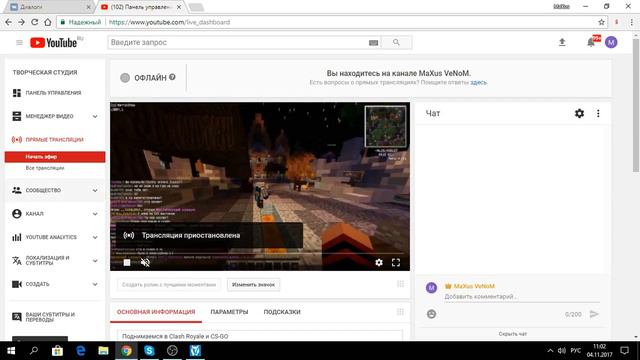Open chat three-dot options menu
Image resolution: width=640 pixels, height=360 pixels.
598,113
